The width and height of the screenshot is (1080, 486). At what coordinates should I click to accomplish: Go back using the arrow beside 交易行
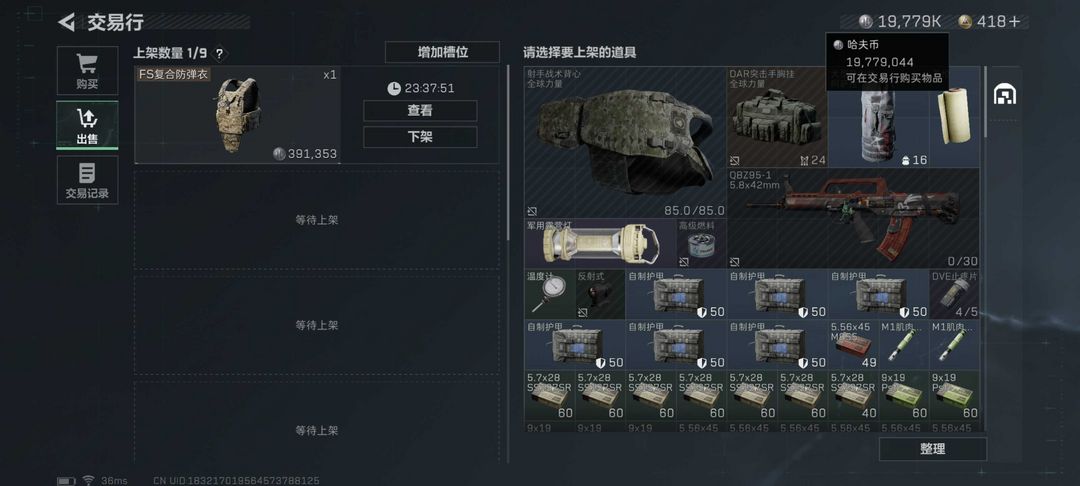click(66, 22)
